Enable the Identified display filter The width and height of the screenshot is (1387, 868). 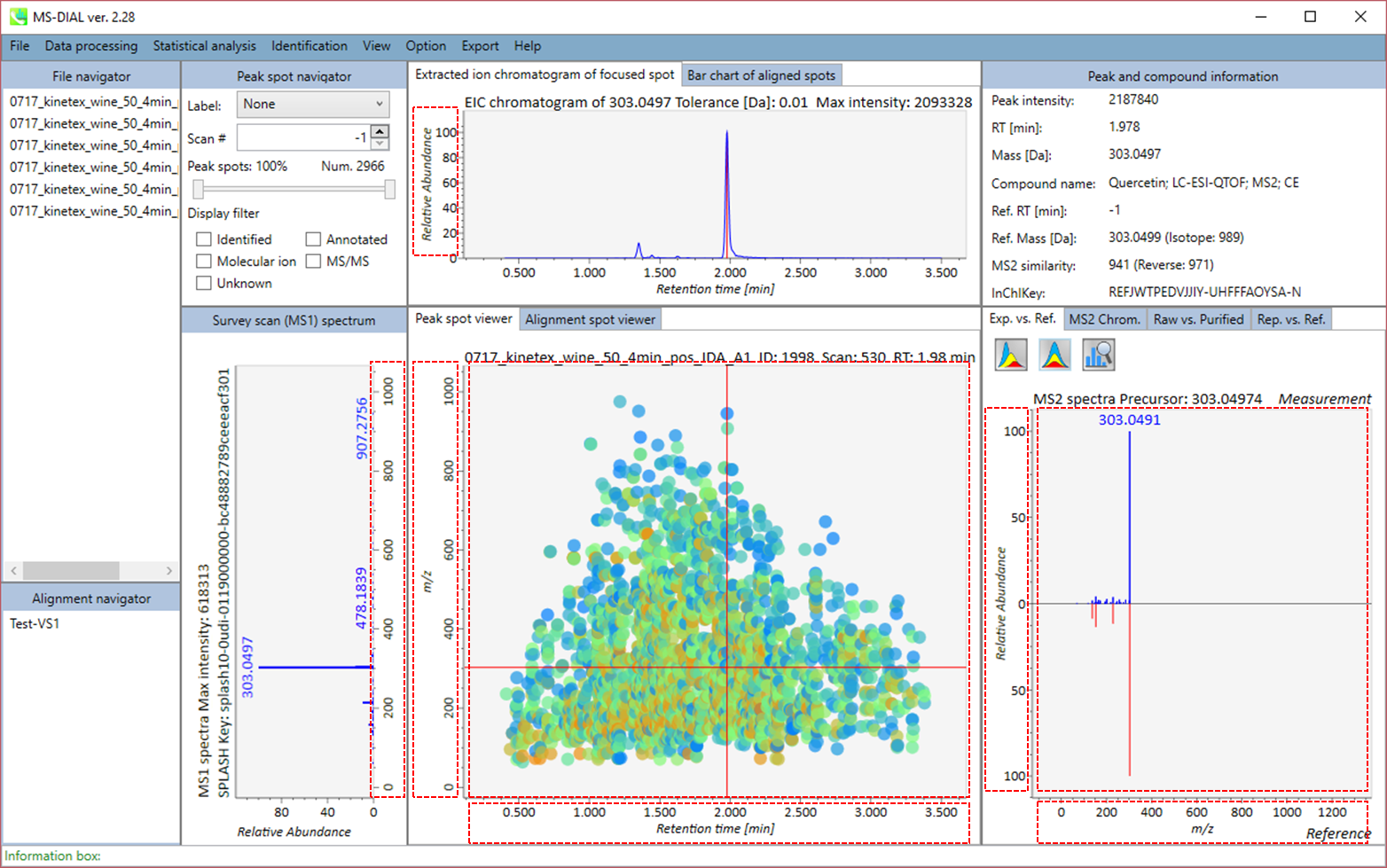coord(204,239)
